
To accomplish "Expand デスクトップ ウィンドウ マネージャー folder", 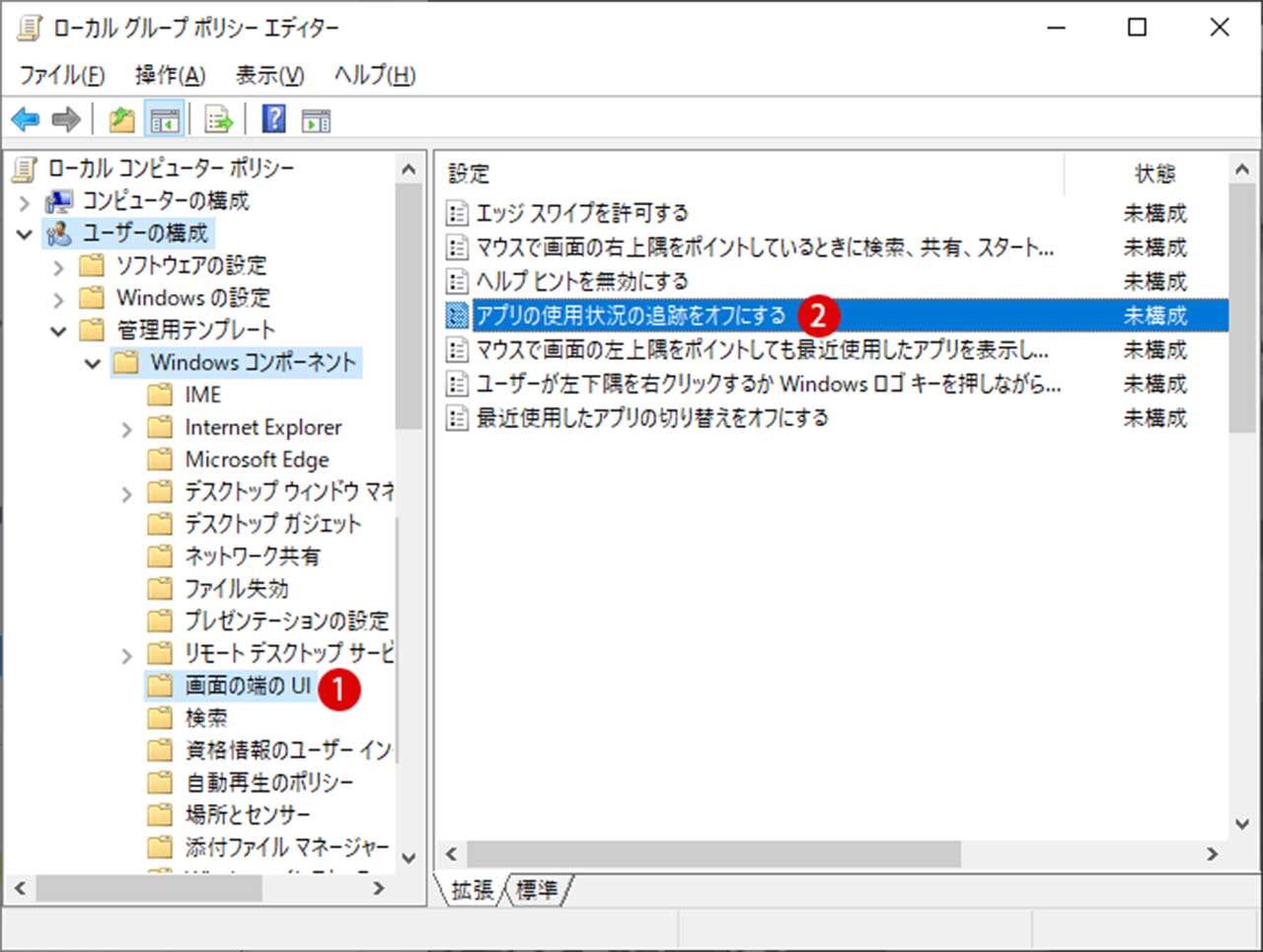I will point(126,493).
